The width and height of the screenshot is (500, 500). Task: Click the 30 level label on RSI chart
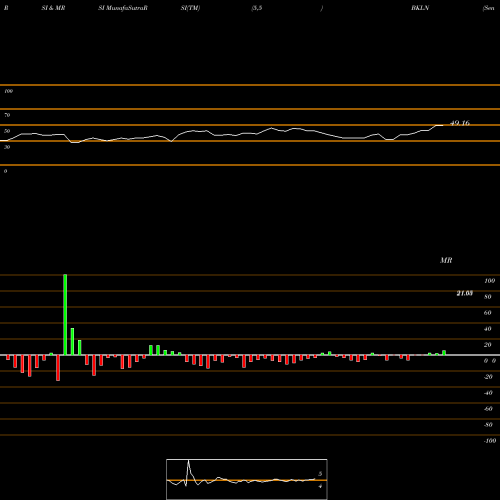tap(7, 147)
